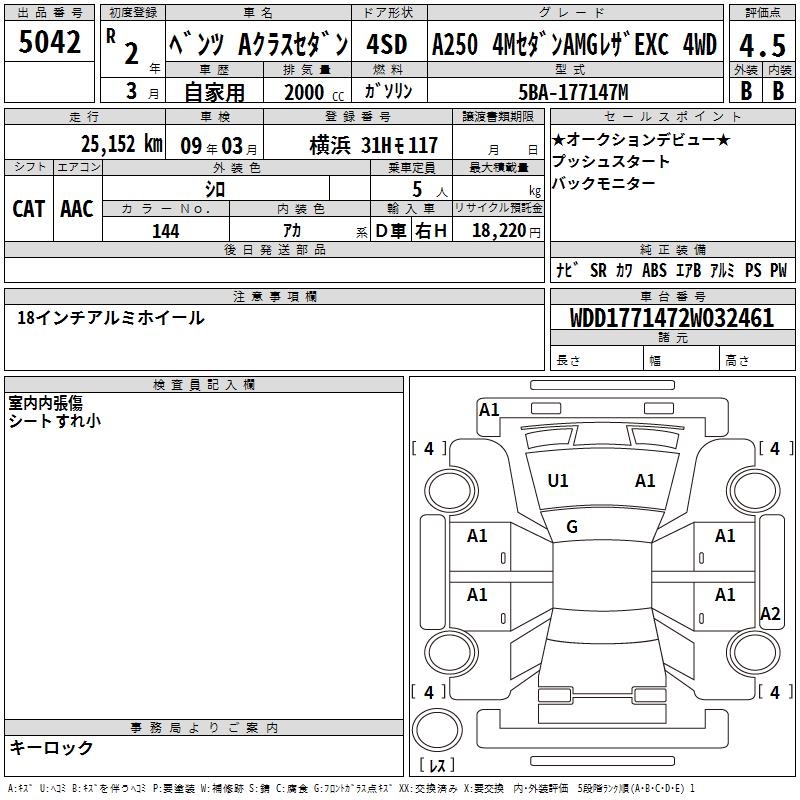This screenshot has height=800, width=800.
Task: Select the 4.5 evaluation score
Action: tap(762, 45)
